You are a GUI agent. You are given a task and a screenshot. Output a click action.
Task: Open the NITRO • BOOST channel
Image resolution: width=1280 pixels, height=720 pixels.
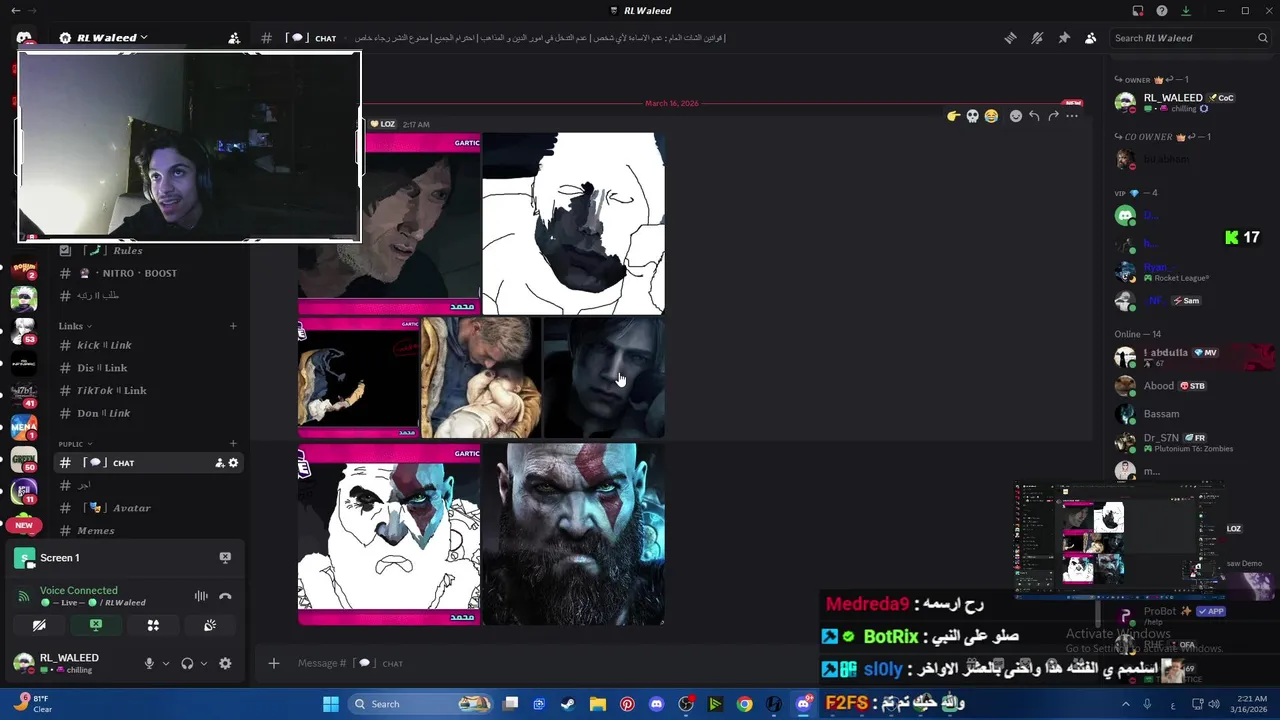pos(150,273)
